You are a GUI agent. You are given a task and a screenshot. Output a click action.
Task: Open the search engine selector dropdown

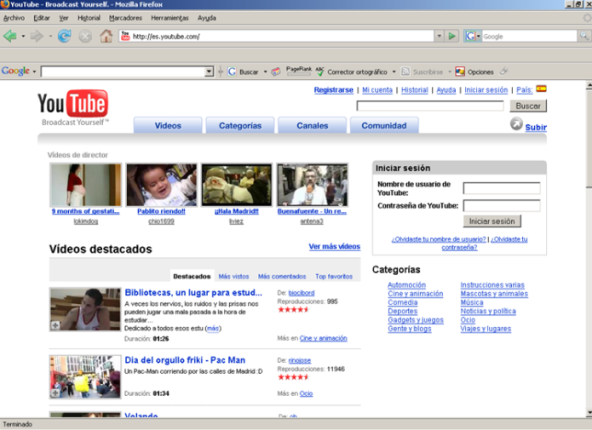(478, 37)
